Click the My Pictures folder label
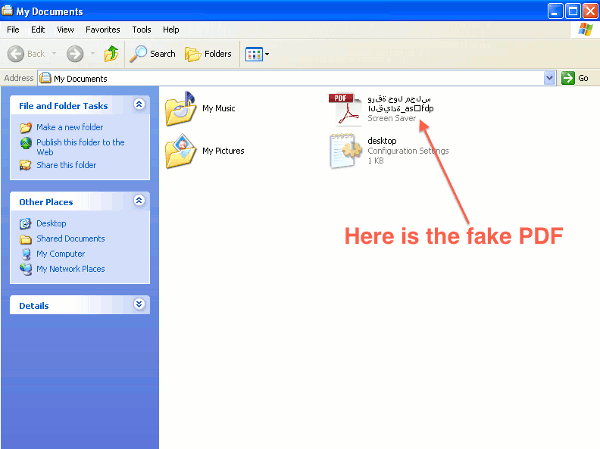600x449 pixels. pyautogui.click(x=223, y=151)
